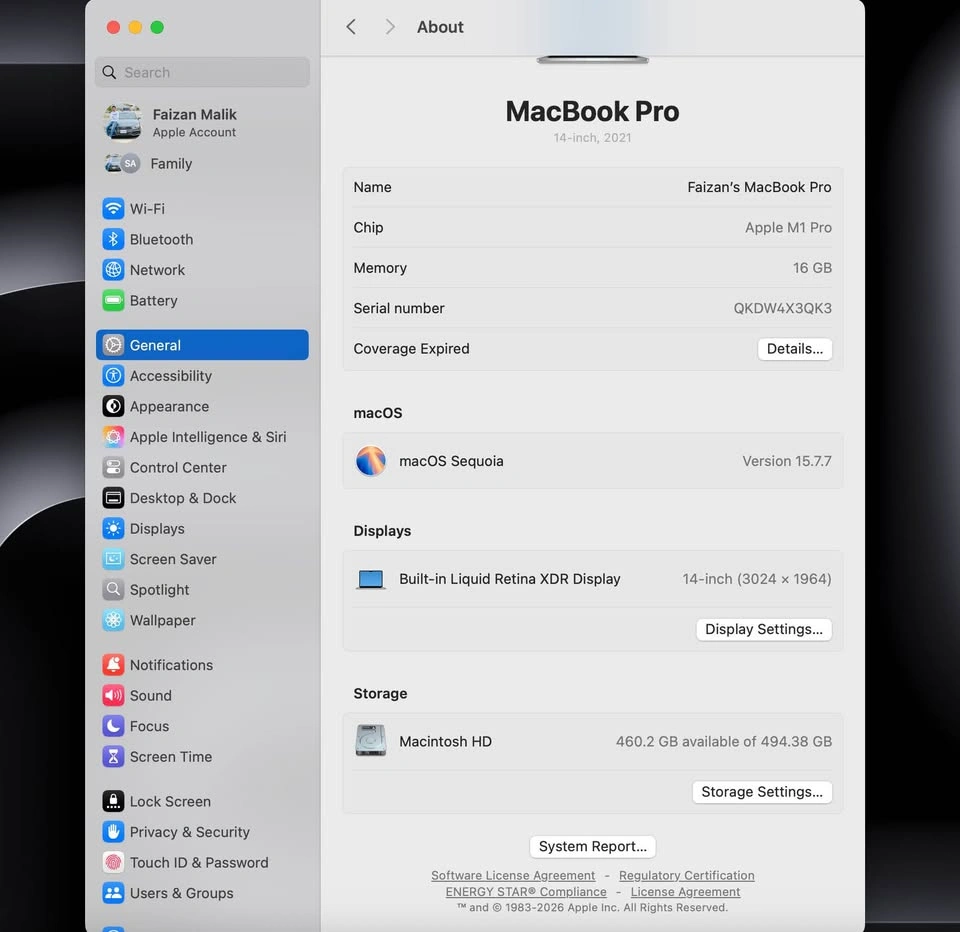Open System Report button
Image resolution: width=960 pixels, height=932 pixels.
pyautogui.click(x=593, y=847)
